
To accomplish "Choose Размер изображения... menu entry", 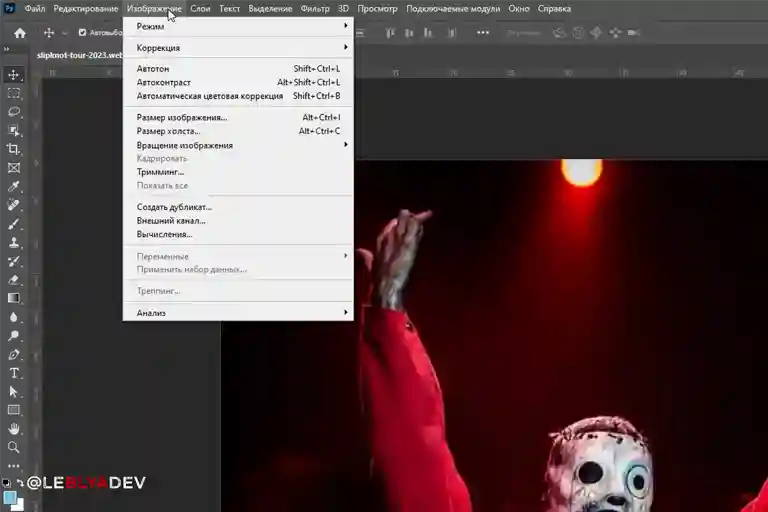I will 182,117.
